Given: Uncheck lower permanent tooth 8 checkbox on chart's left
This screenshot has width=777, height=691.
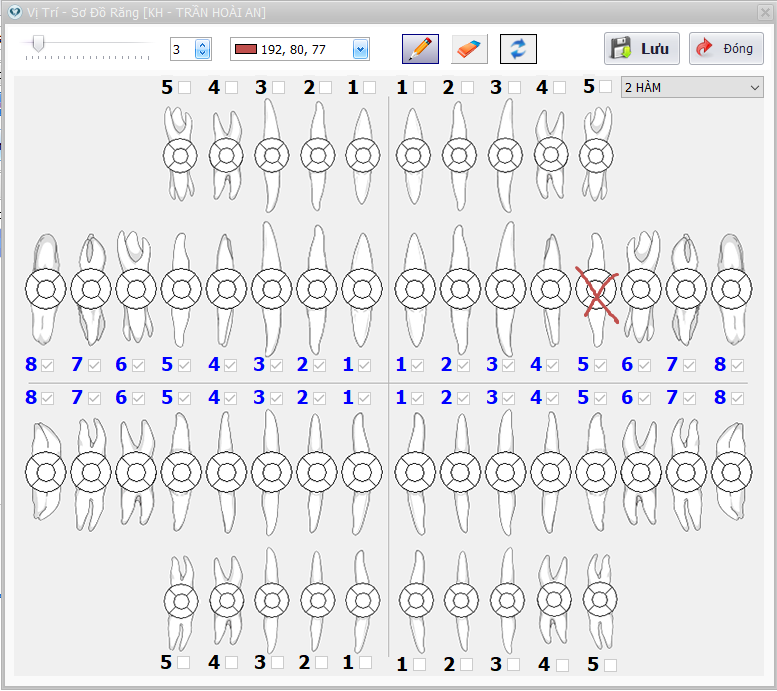Looking at the screenshot, I should [x=47, y=398].
